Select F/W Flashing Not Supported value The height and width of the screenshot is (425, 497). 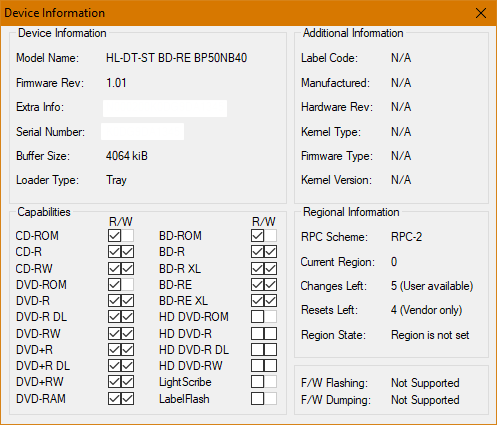(425, 383)
